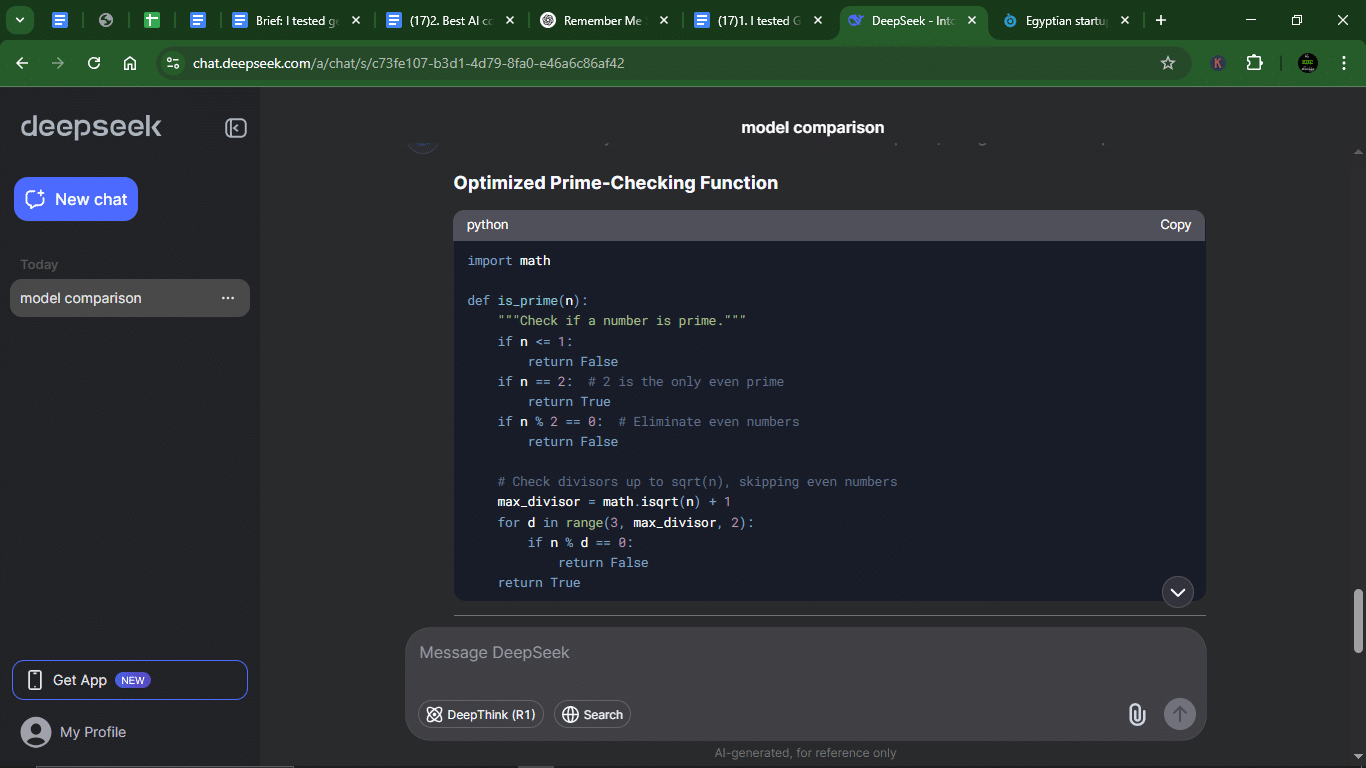
Task: Click the 'model comparison' chat title header
Action: click(812, 127)
